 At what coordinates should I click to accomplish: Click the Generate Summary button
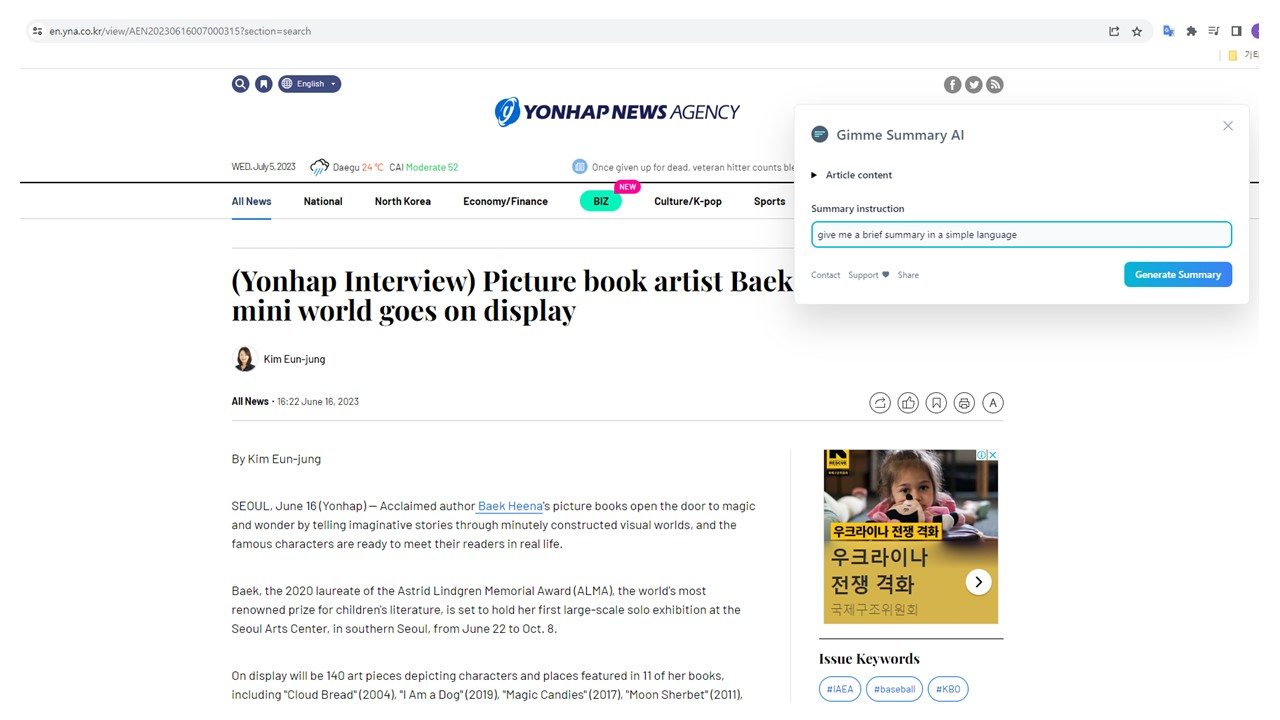[1178, 274]
